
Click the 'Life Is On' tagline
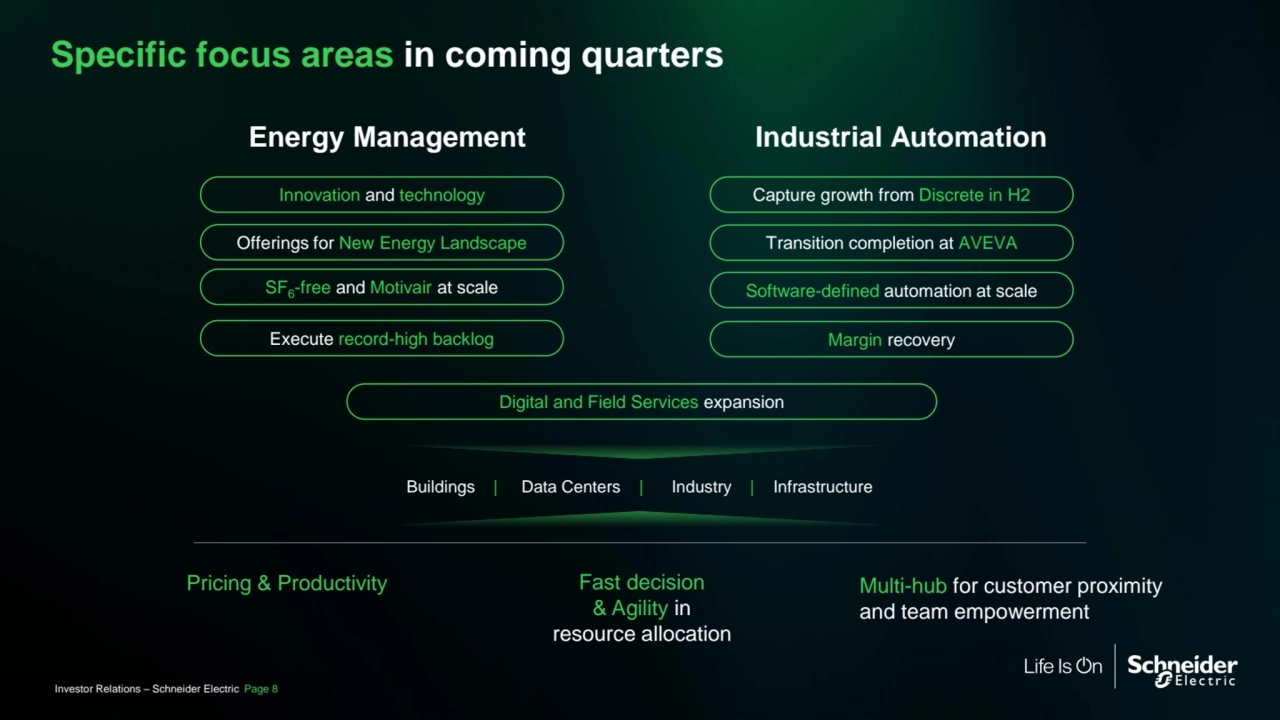pyautogui.click(x=1062, y=666)
